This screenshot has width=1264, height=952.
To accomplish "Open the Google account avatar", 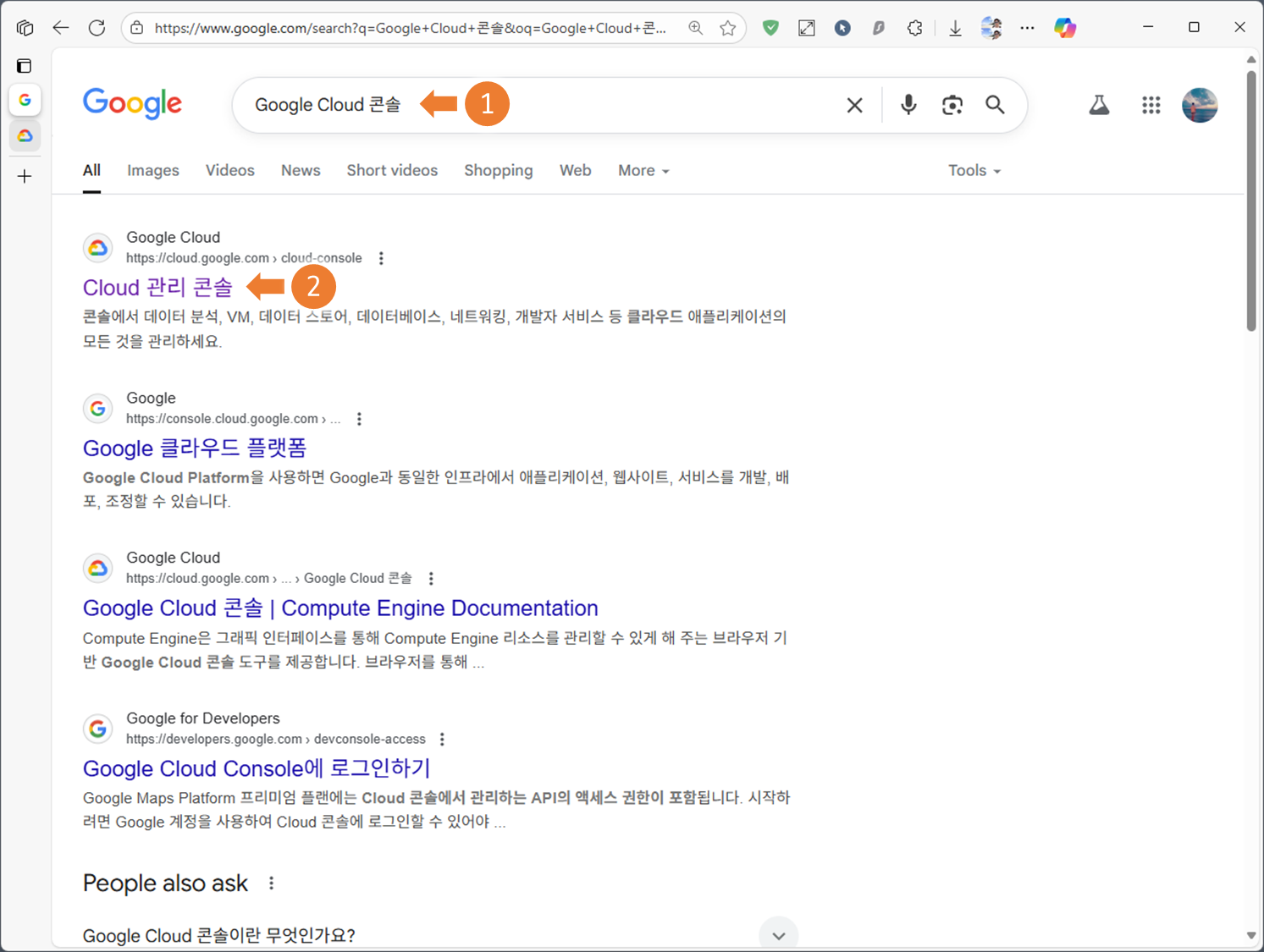I will coord(1200,105).
